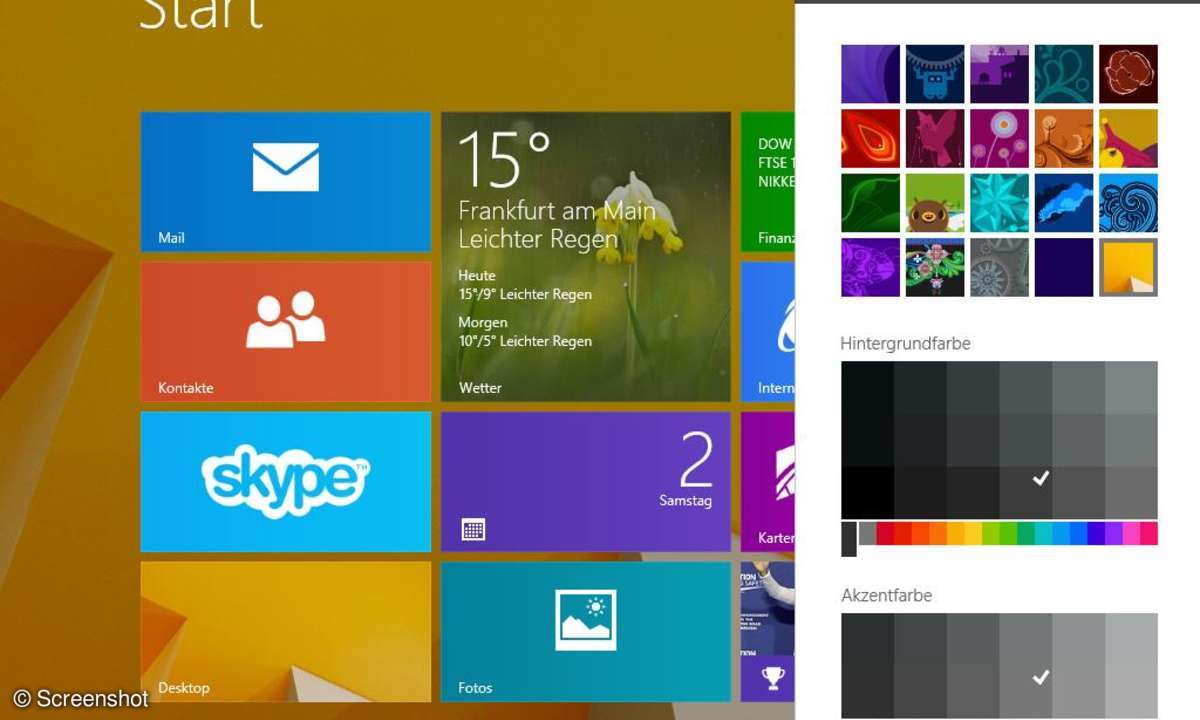The width and height of the screenshot is (1200, 720).
Task: Select the pink hue ending the color strip
Action: tap(1148, 533)
